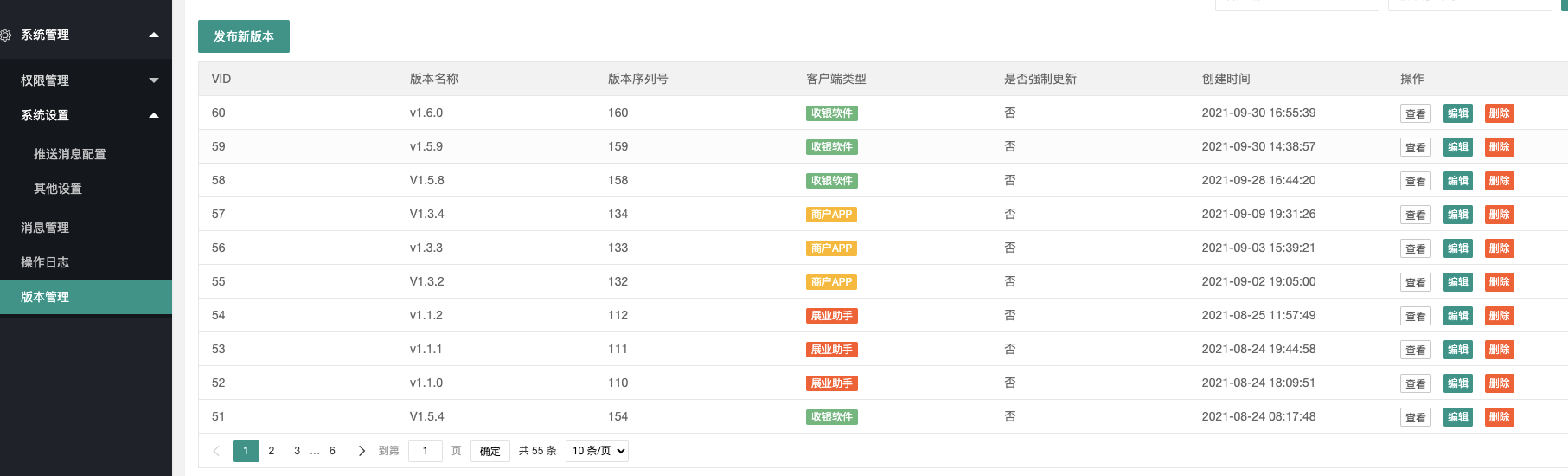Open the 权限管理 menu item
Image resolution: width=1568 pixels, height=476 pixels.
click(45, 80)
